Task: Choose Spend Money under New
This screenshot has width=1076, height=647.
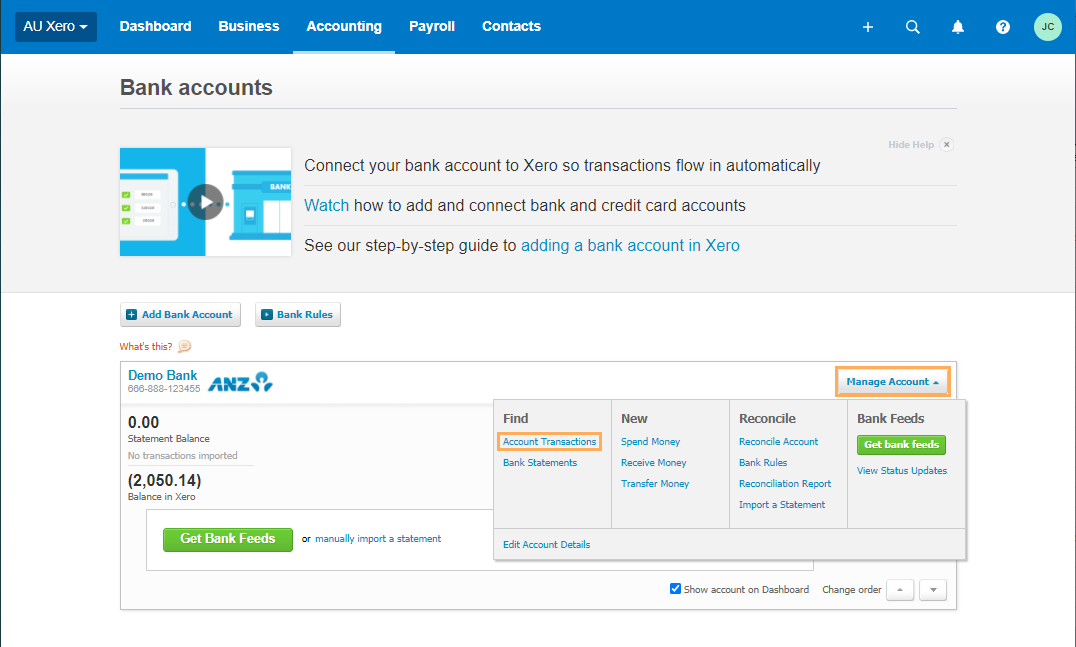Action: pyautogui.click(x=651, y=442)
